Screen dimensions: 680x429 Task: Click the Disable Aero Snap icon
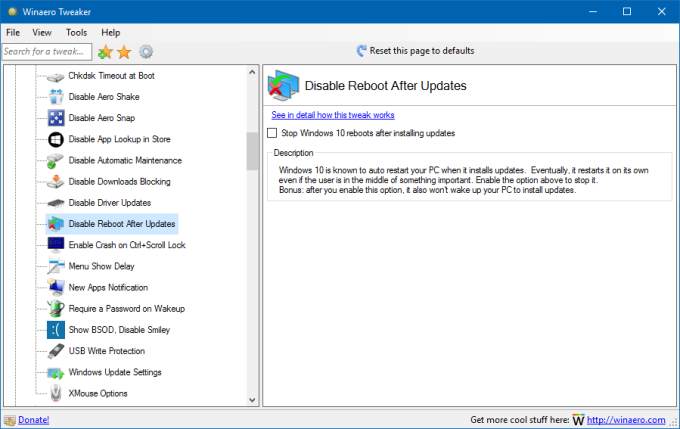click(x=56, y=118)
